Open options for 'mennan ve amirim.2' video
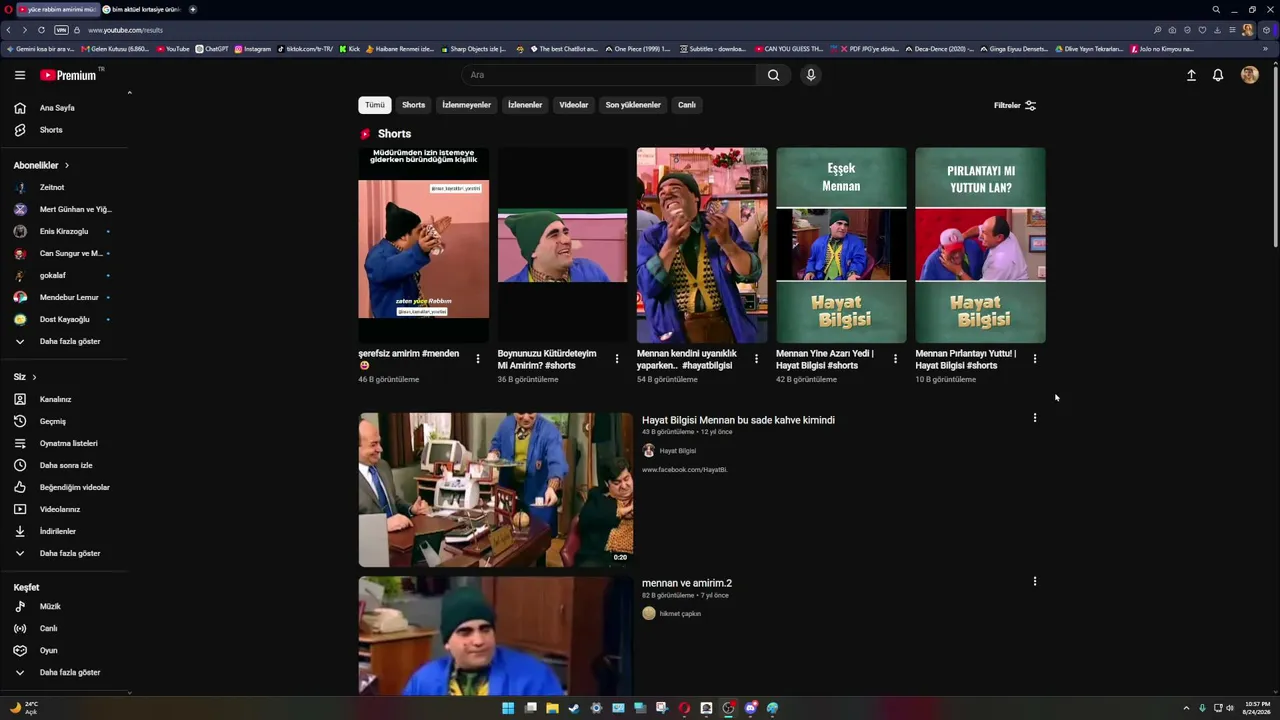The height and width of the screenshot is (720, 1280). click(1034, 581)
